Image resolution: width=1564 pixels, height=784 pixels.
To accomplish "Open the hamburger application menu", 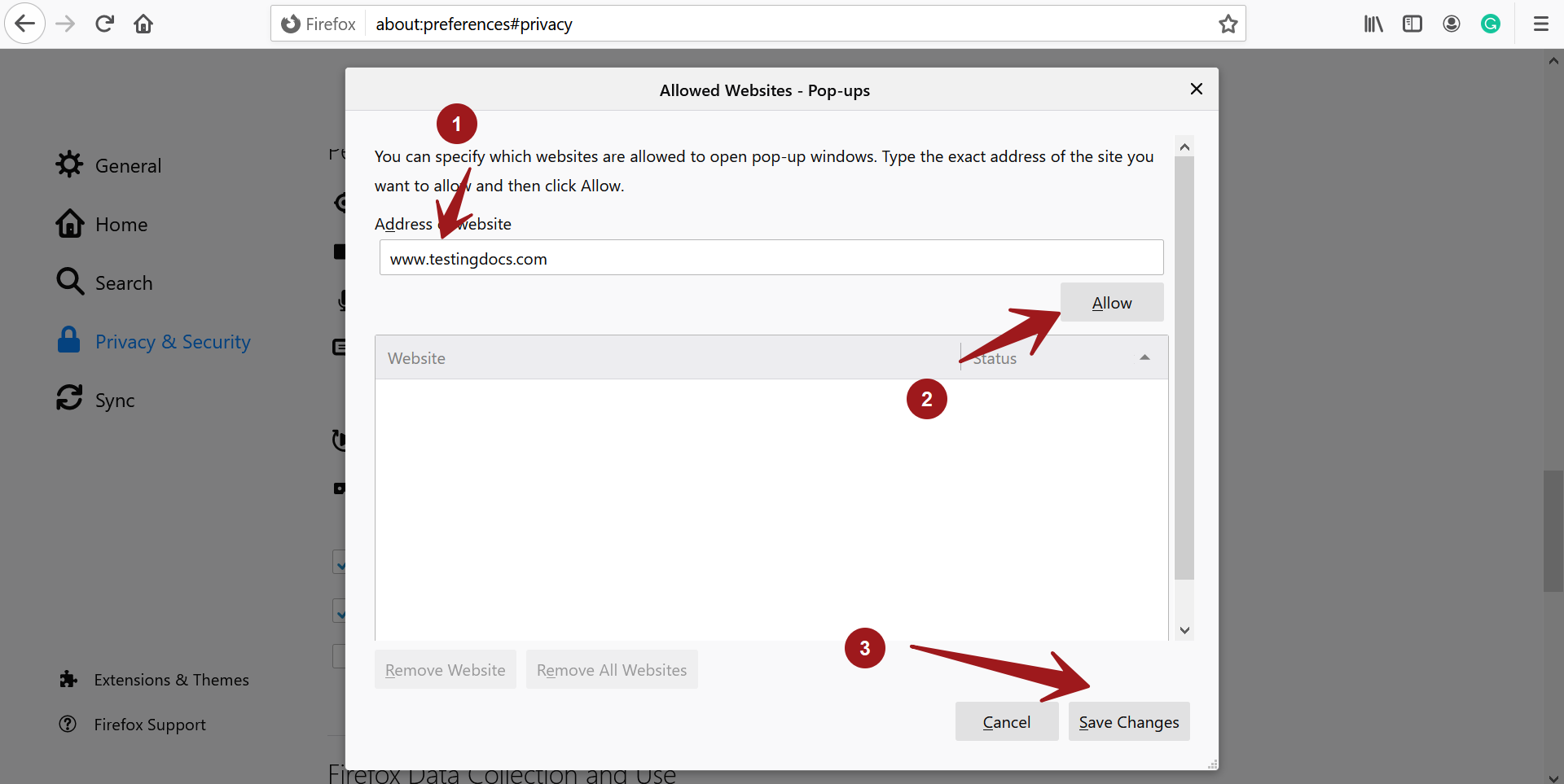I will click(x=1540, y=24).
